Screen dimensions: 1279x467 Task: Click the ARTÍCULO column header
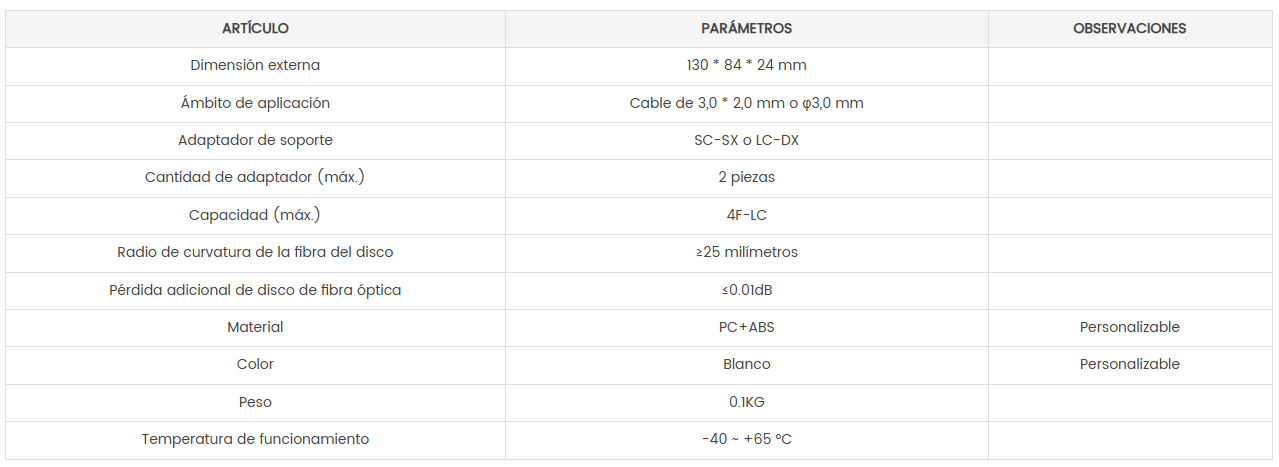point(255,29)
